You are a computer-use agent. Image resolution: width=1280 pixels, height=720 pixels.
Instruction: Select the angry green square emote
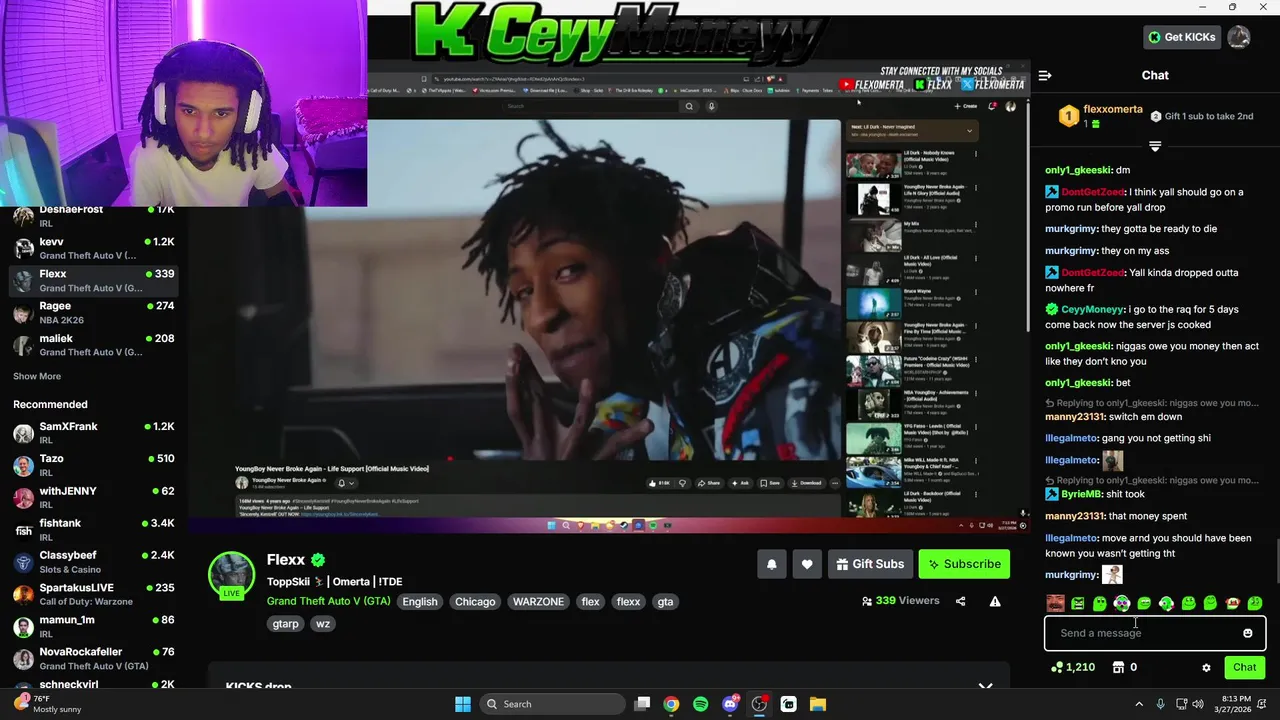click(1077, 603)
